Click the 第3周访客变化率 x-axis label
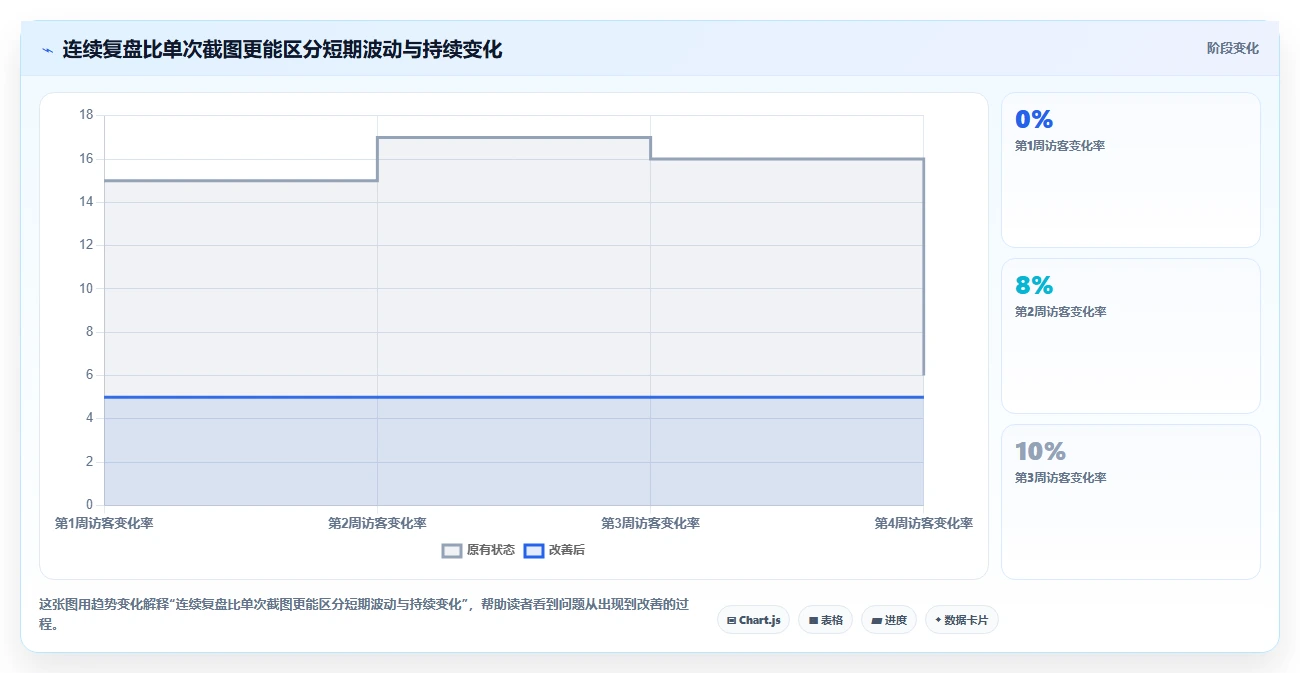Screen dimensions: 1300x673 [650, 523]
